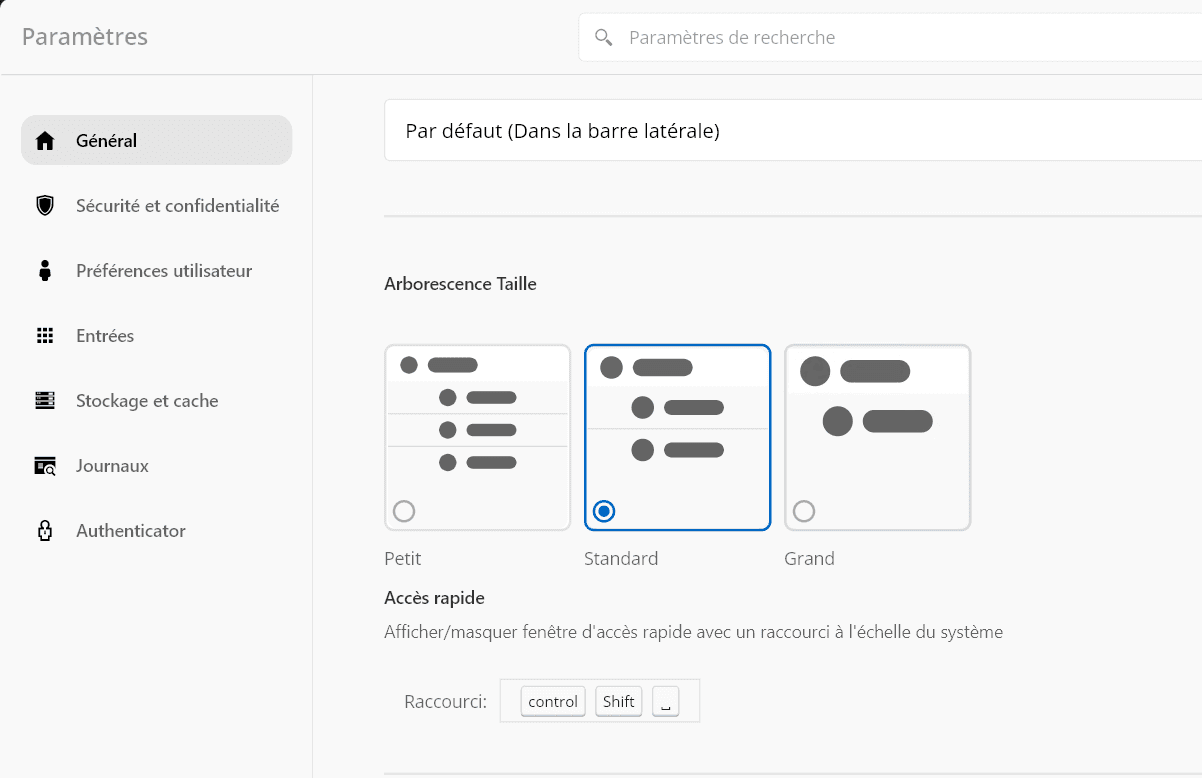Select the Petit tree size radio button
This screenshot has height=778, width=1202.
click(404, 512)
